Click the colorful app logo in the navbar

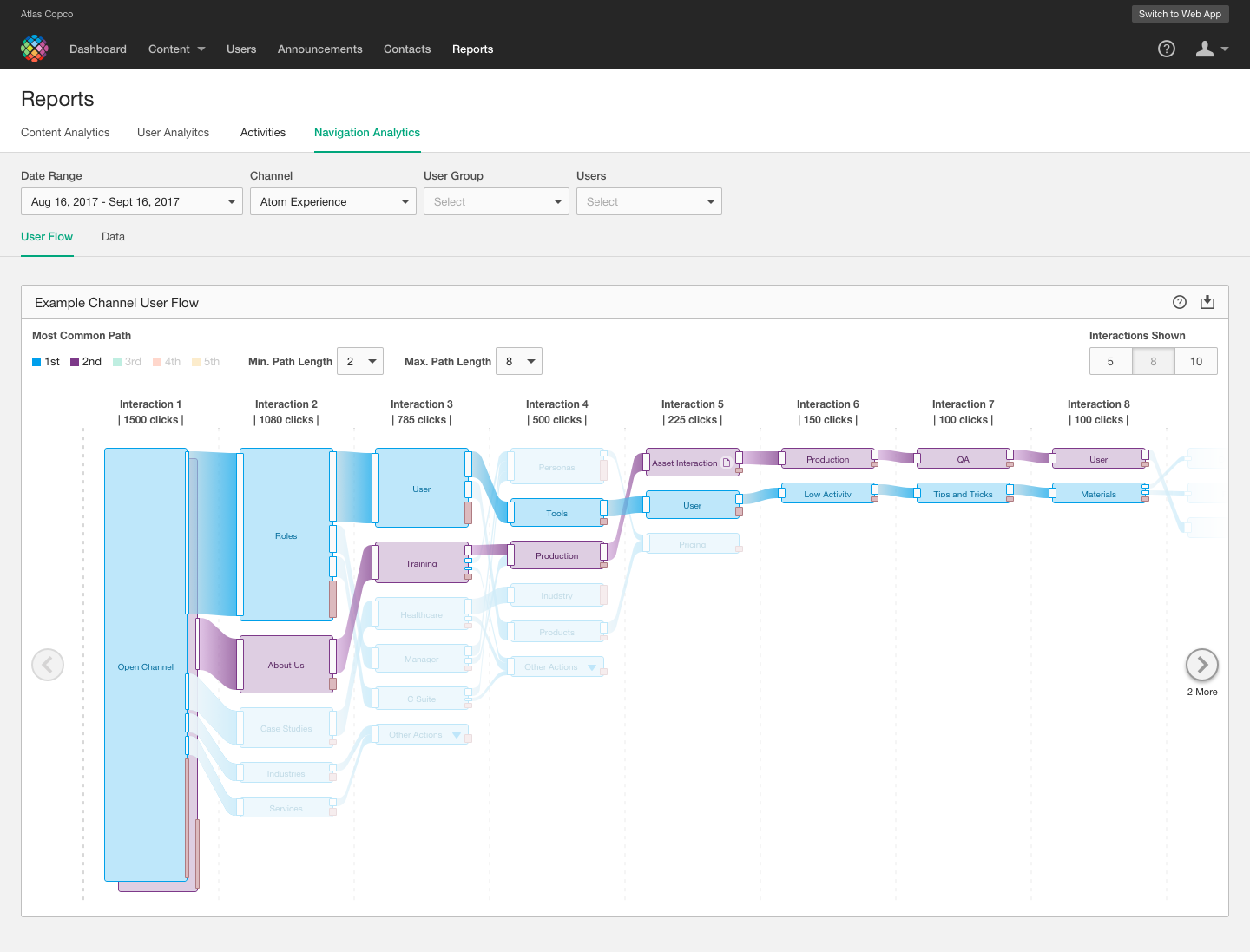pos(35,49)
